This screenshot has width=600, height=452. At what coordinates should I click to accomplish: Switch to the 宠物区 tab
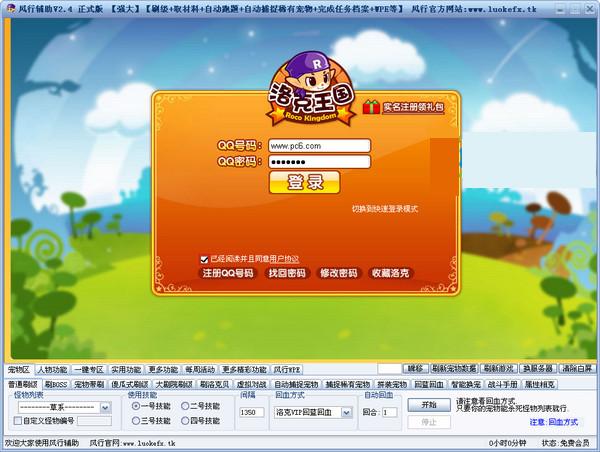(x=19, y=369)
